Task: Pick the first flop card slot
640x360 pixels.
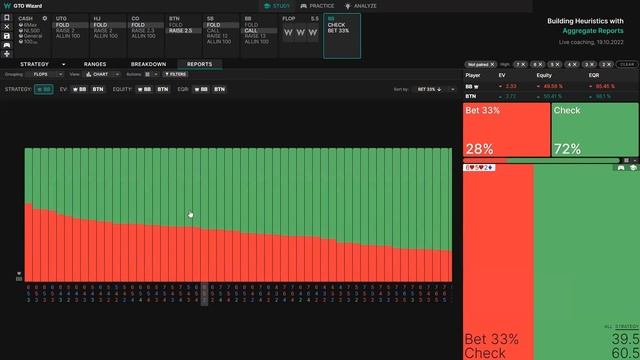Action: [288, 33]
